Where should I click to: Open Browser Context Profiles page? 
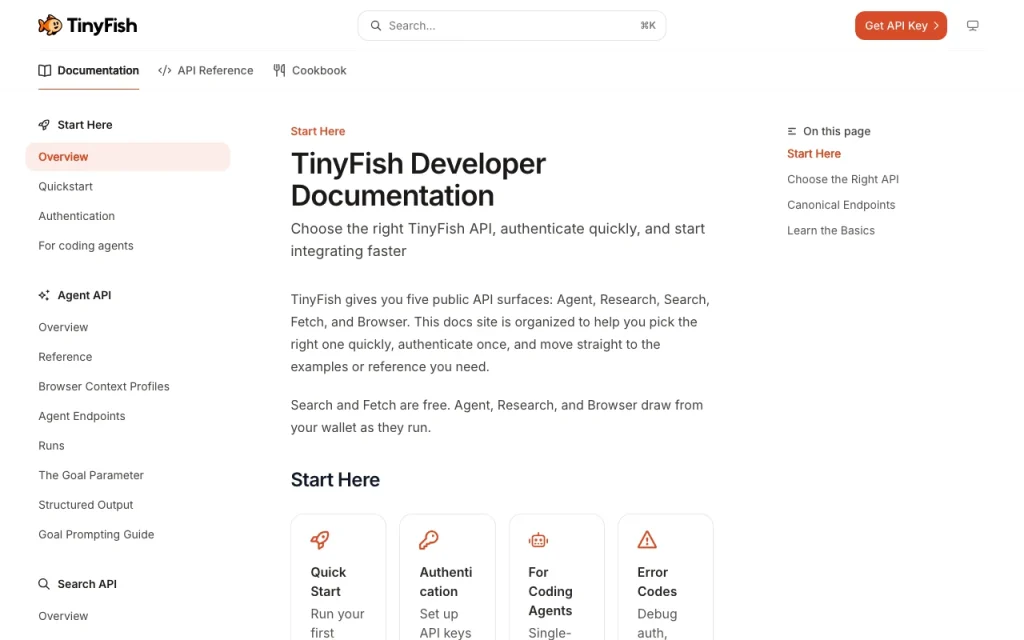click(104, 387)
